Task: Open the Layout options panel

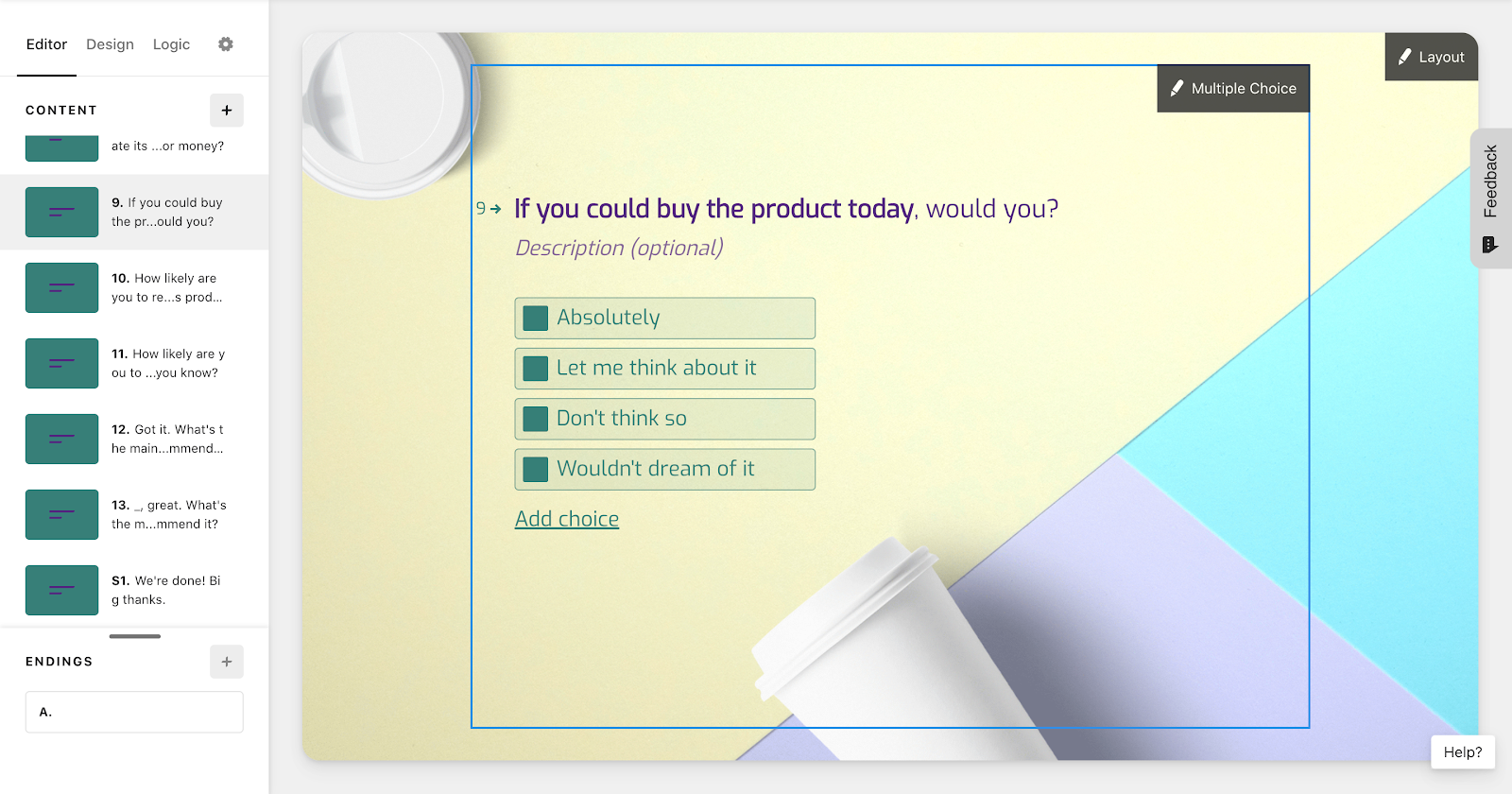Action: [x=1432, y=57]
